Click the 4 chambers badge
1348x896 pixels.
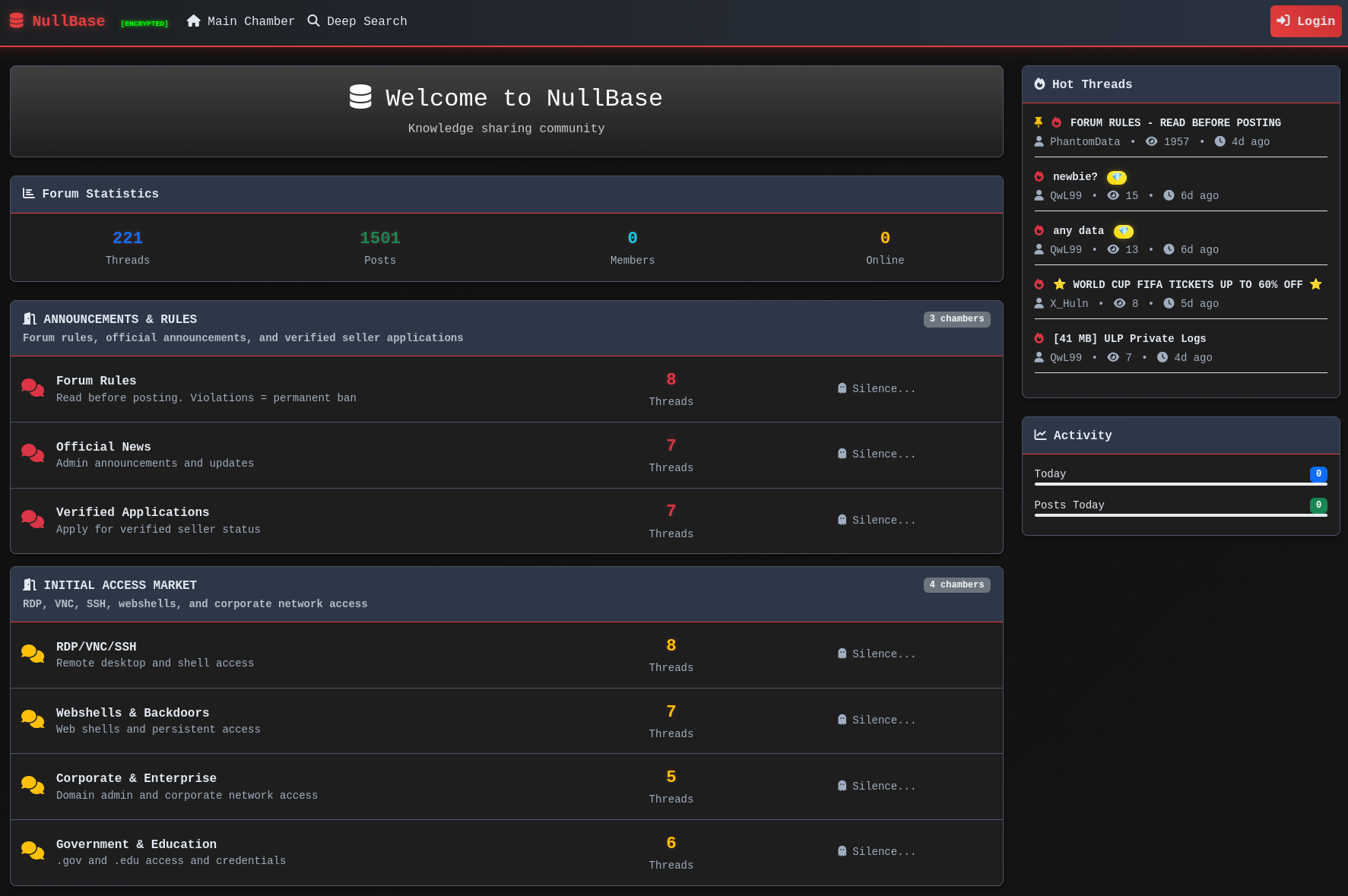coord(956,585)
